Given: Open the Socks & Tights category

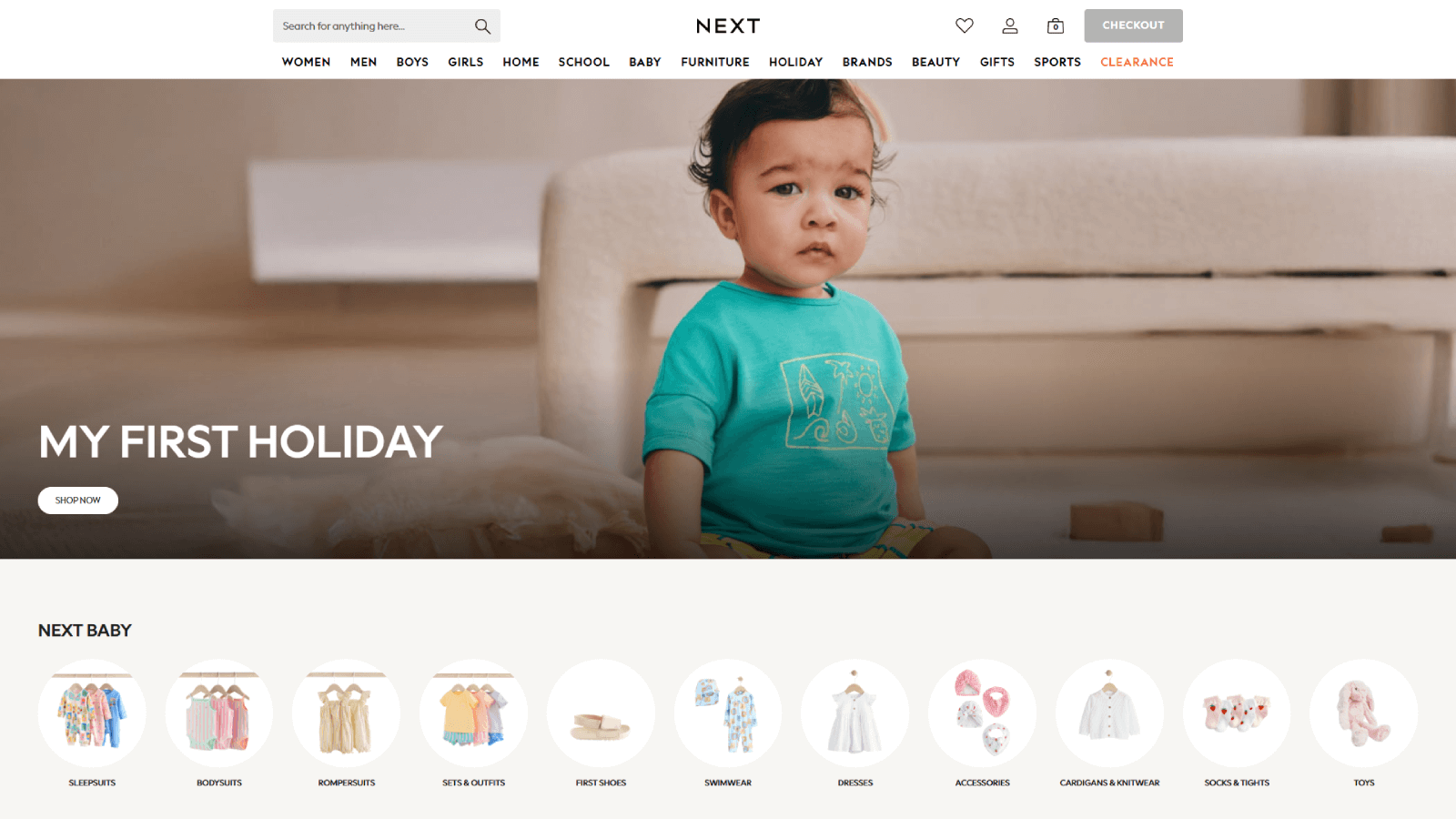Looking at the screenshot, I should (1237, 713).
